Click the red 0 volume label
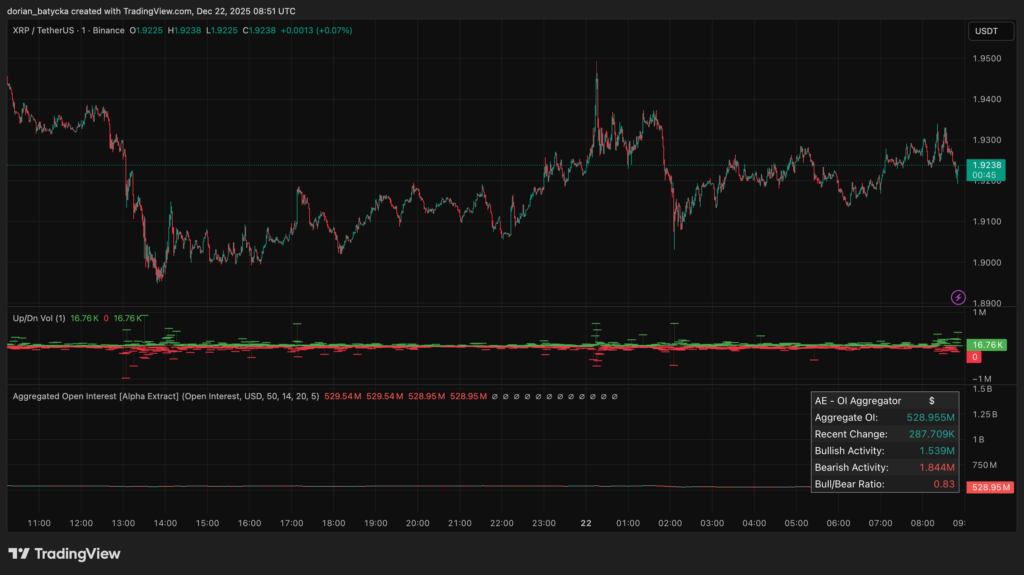 974,356
